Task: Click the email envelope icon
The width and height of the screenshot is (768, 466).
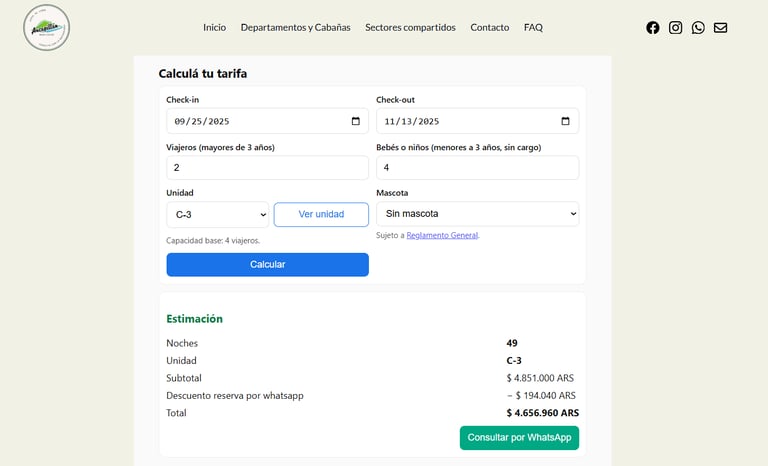Action: [720, 28]
